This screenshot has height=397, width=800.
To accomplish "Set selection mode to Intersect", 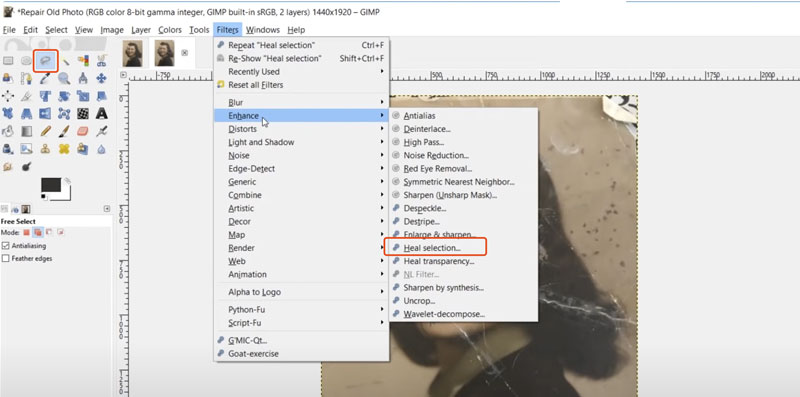I will point(61,232).
